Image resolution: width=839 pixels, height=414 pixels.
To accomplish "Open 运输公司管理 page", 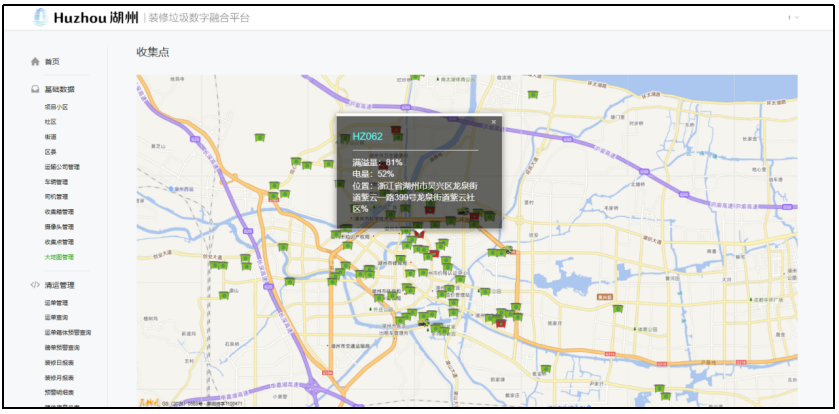I will 61,167.
